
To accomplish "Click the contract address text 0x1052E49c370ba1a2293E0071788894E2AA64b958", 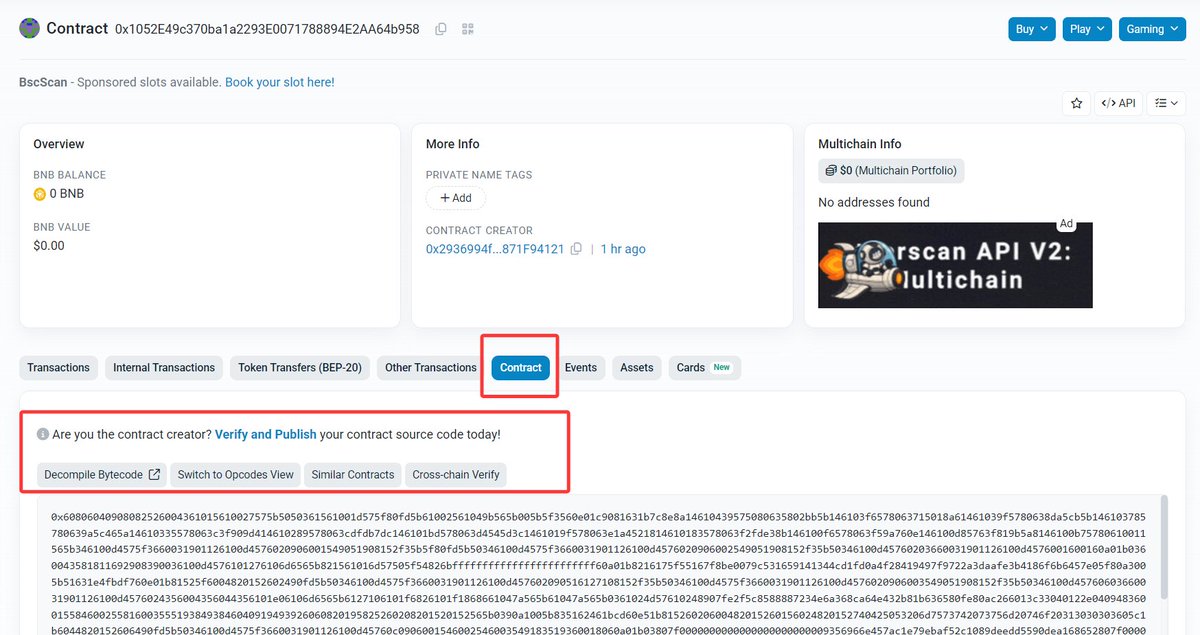I will coord(267,29).
